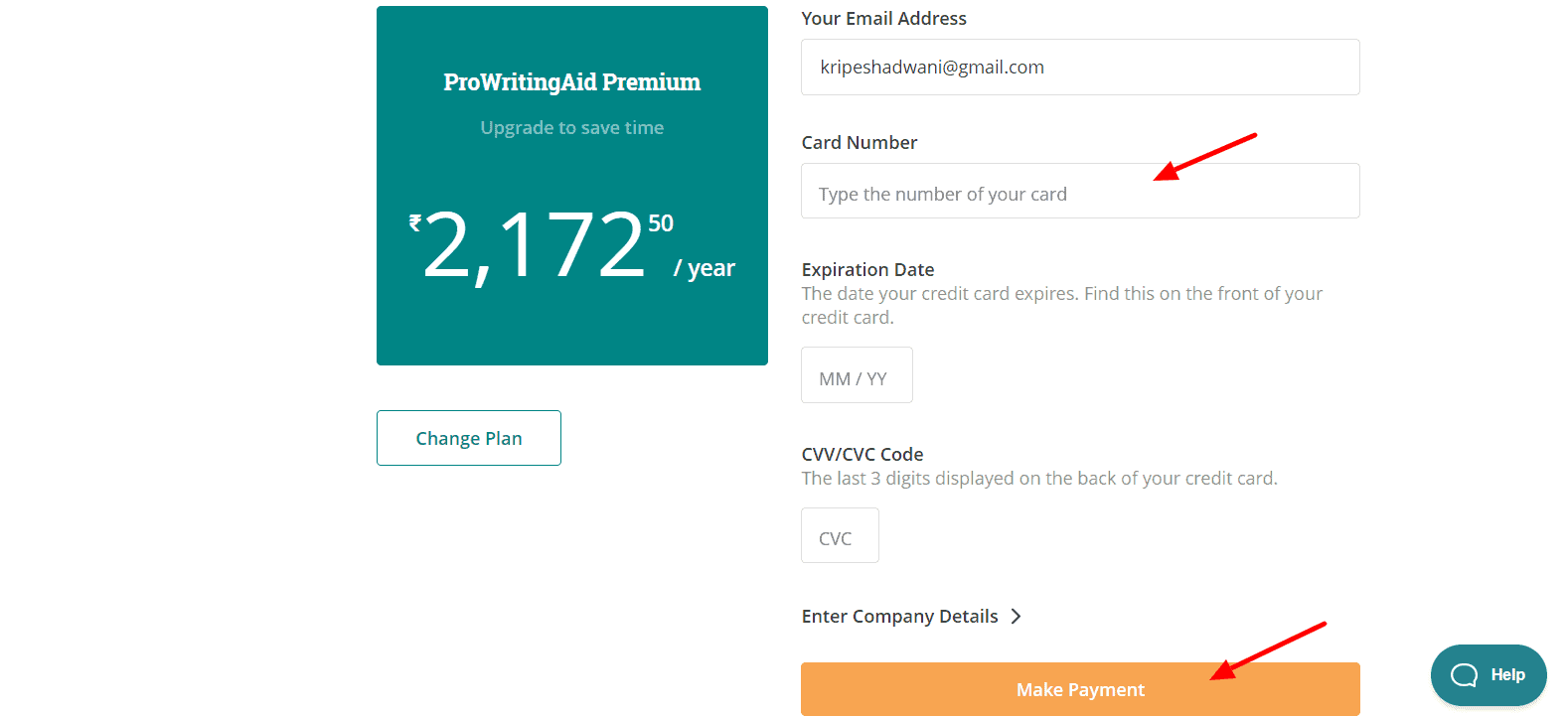Click the rupee currency symbol

415,223
